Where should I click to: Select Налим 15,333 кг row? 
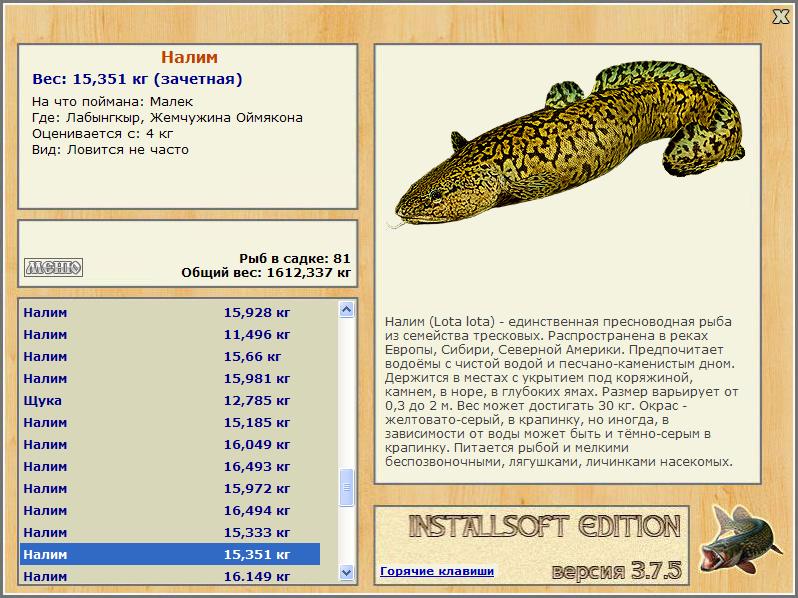(170, 532)
